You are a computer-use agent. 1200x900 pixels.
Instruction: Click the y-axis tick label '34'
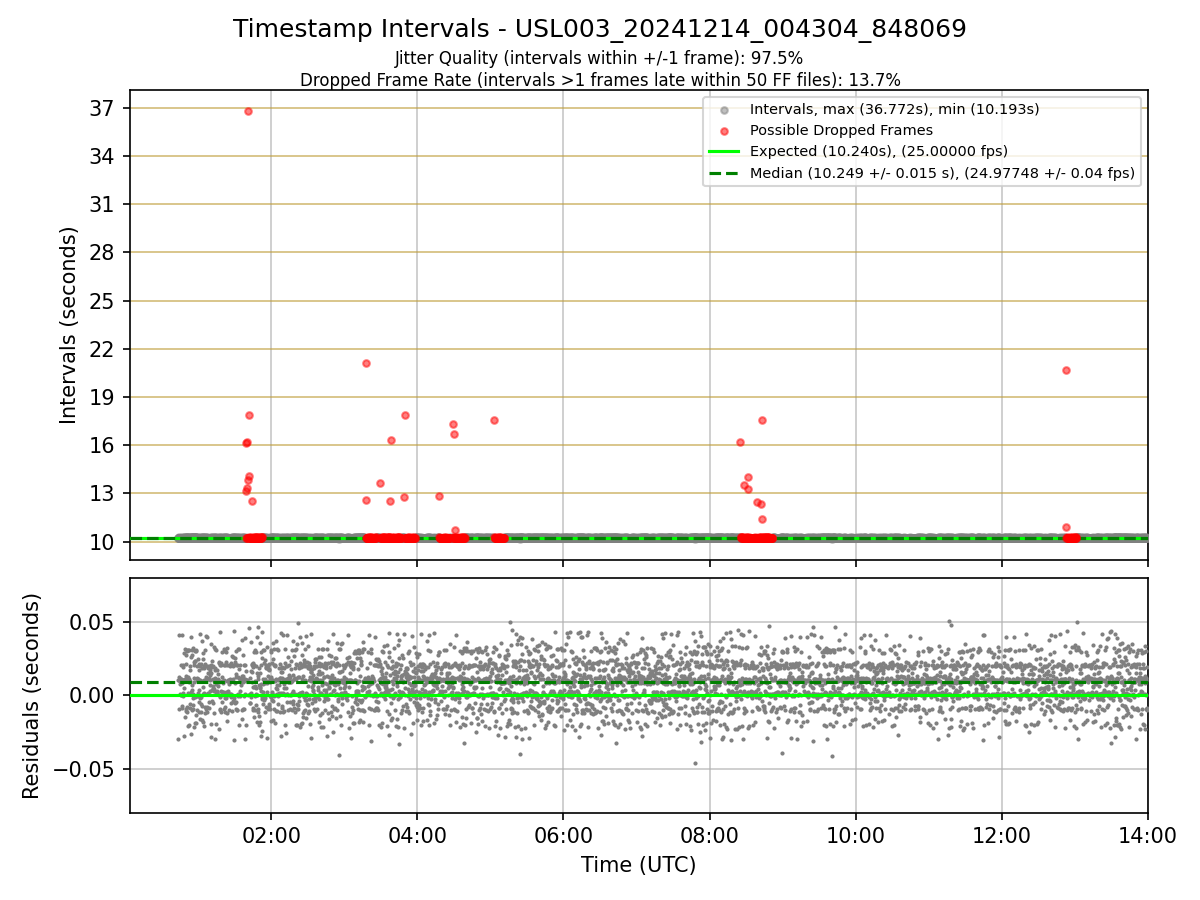coord(104,156)
